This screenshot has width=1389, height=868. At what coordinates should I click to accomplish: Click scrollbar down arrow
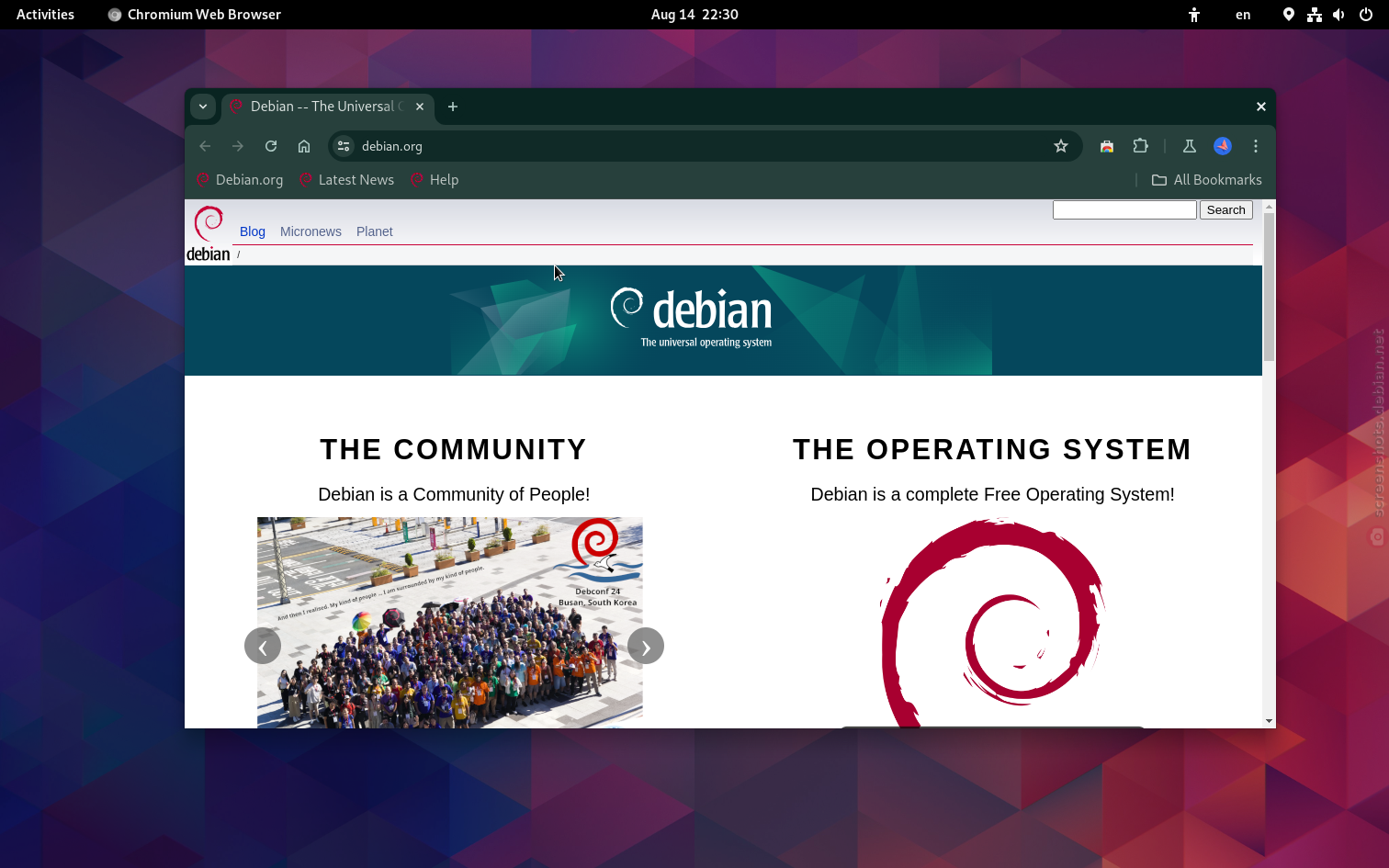tap(1269, 721)
